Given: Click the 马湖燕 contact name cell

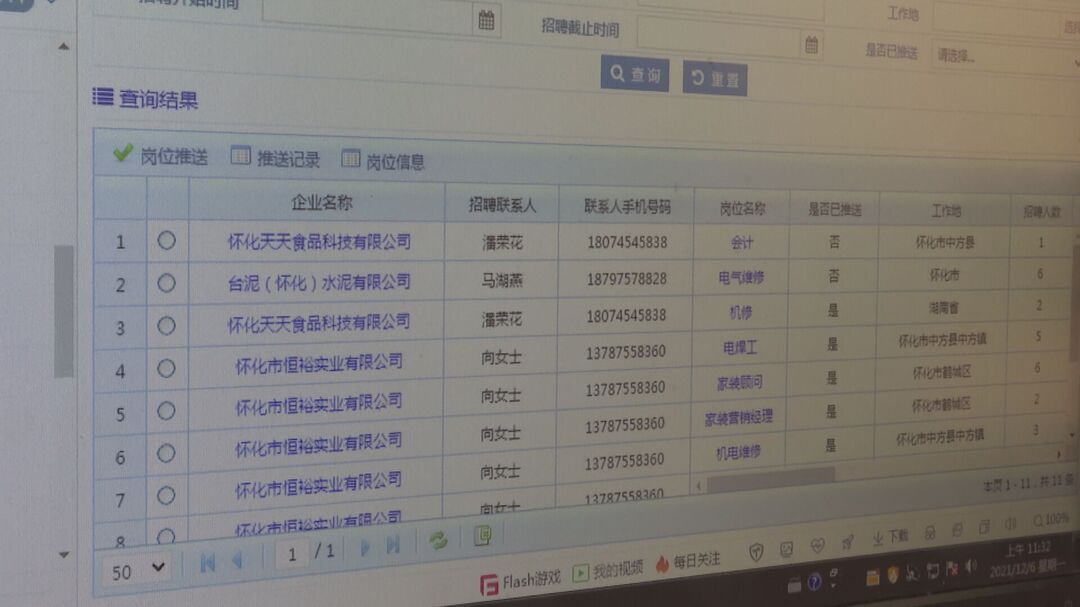Looking at the screenshot, I should point(501,280).
